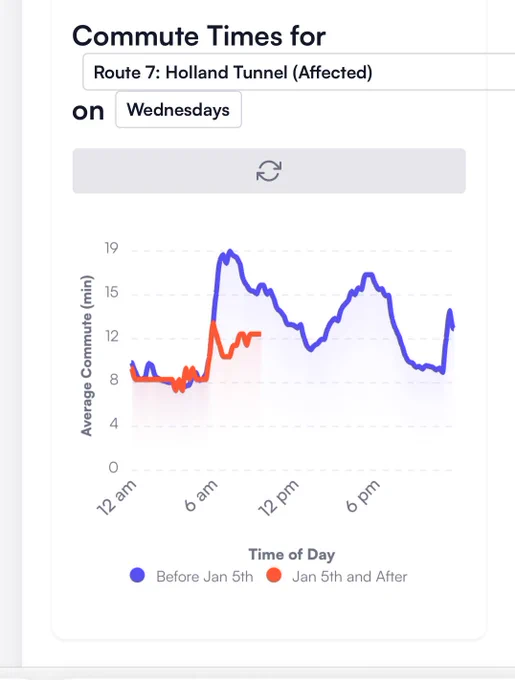Click the blue evening peak on the chart
The width and height of the screenshot is (515, 680).
pos(368,274)
